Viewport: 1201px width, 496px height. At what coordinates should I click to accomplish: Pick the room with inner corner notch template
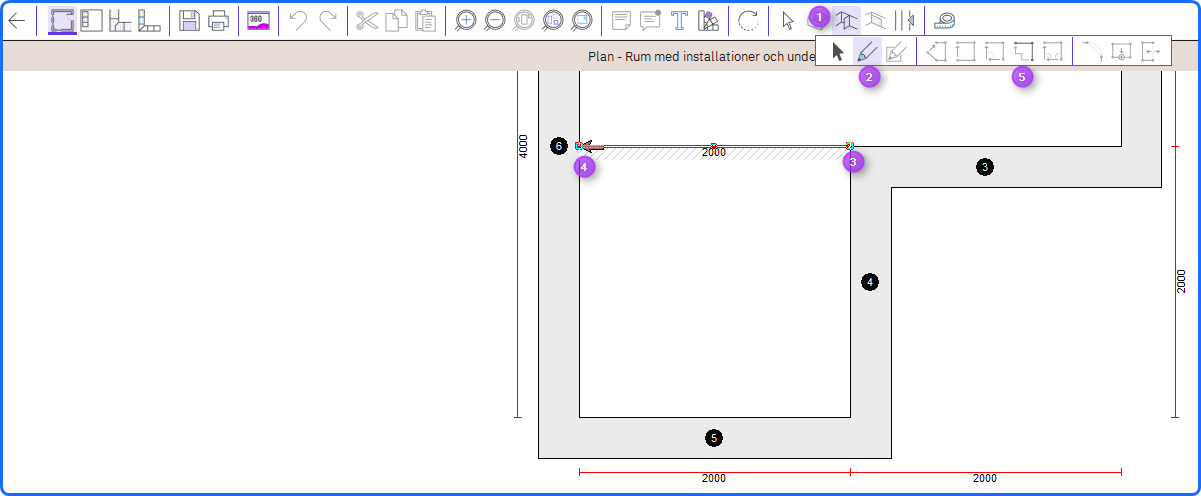[x=994, y=52]
